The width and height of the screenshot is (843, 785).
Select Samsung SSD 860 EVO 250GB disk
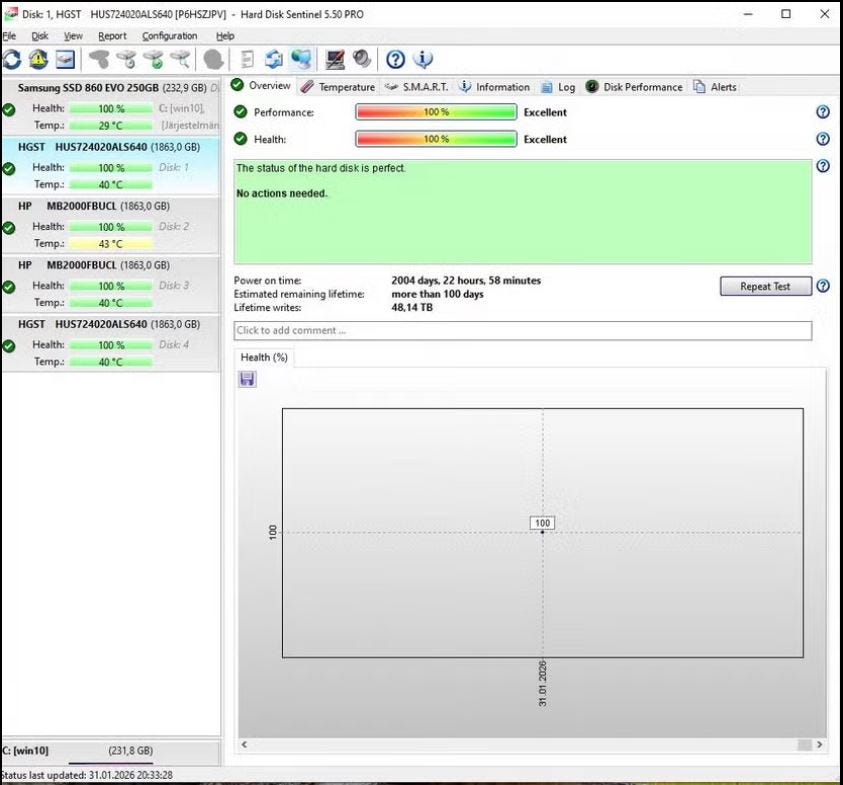point(111,106)
